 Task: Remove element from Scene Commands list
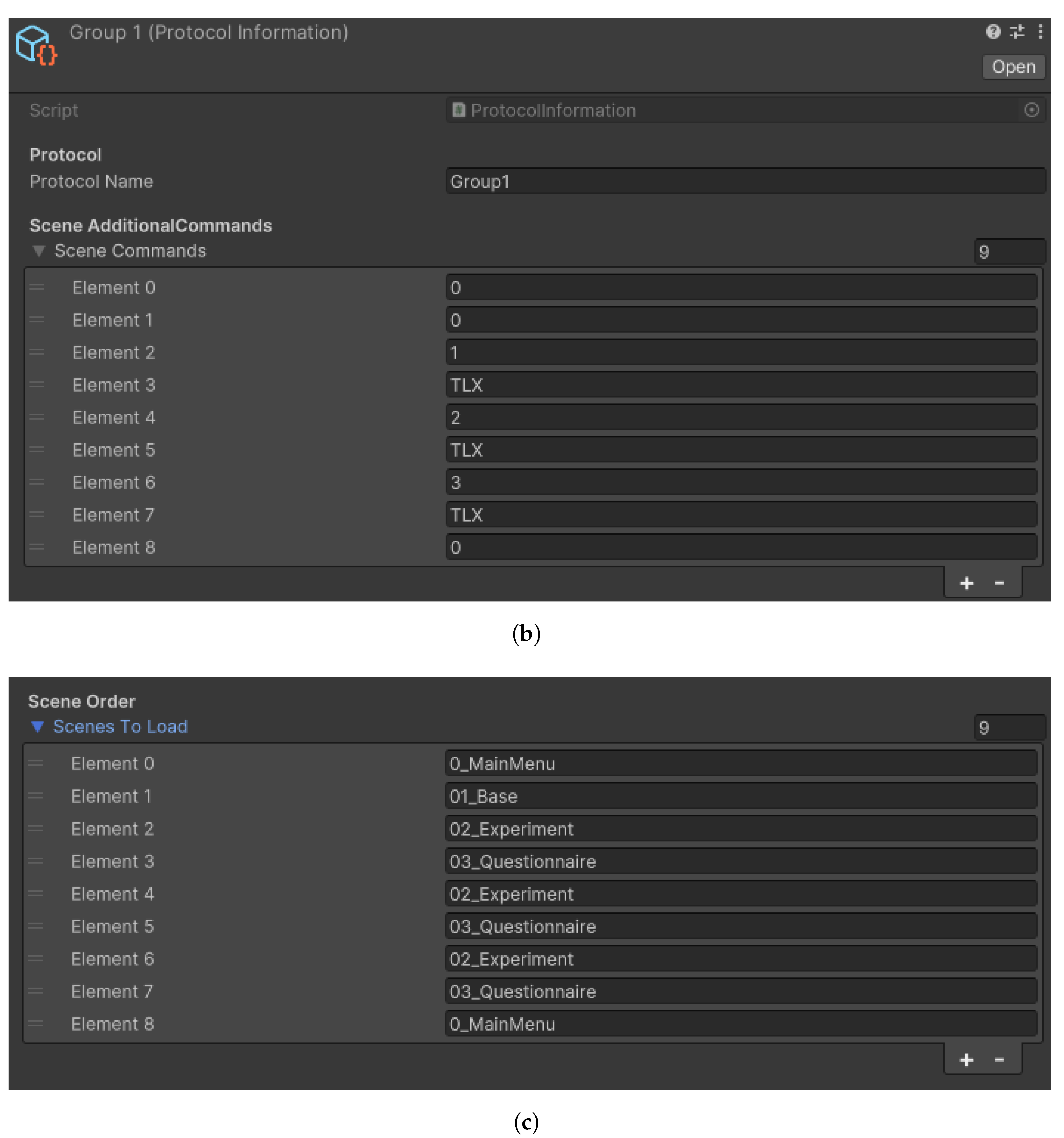(x=999, y=583)
